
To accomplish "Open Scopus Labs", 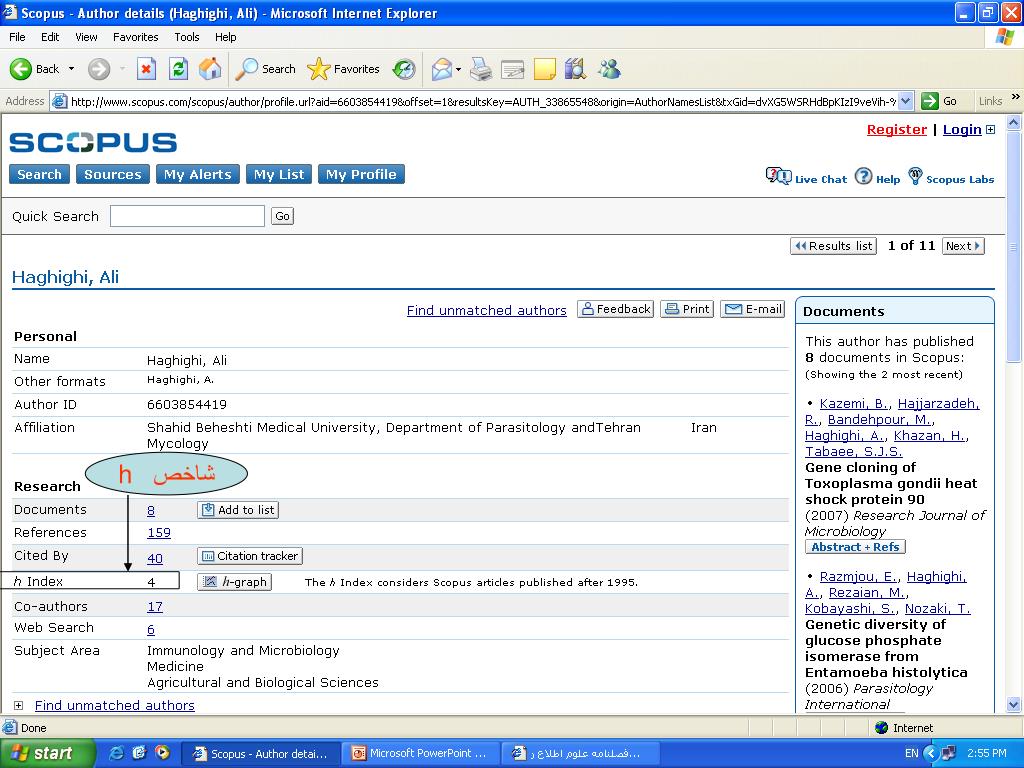I will [x=951, y=178].
